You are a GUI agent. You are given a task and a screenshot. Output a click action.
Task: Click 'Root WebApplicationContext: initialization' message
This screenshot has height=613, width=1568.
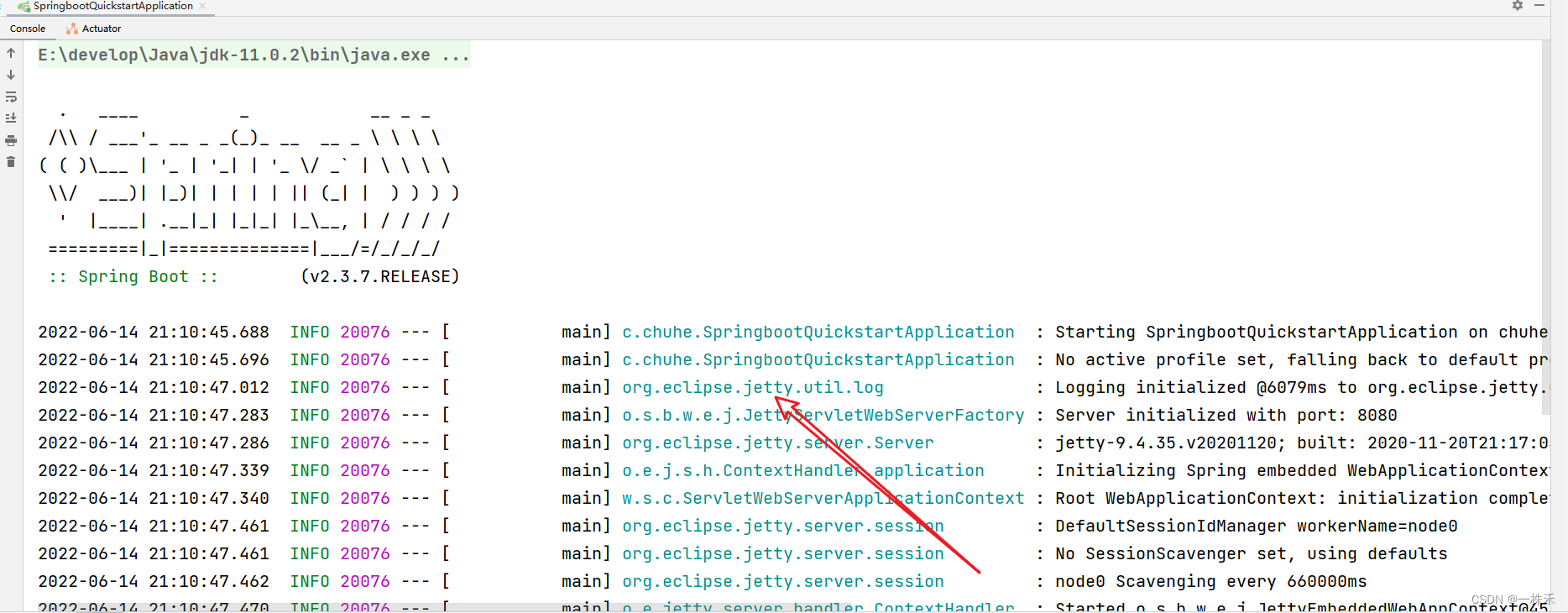1301,498
